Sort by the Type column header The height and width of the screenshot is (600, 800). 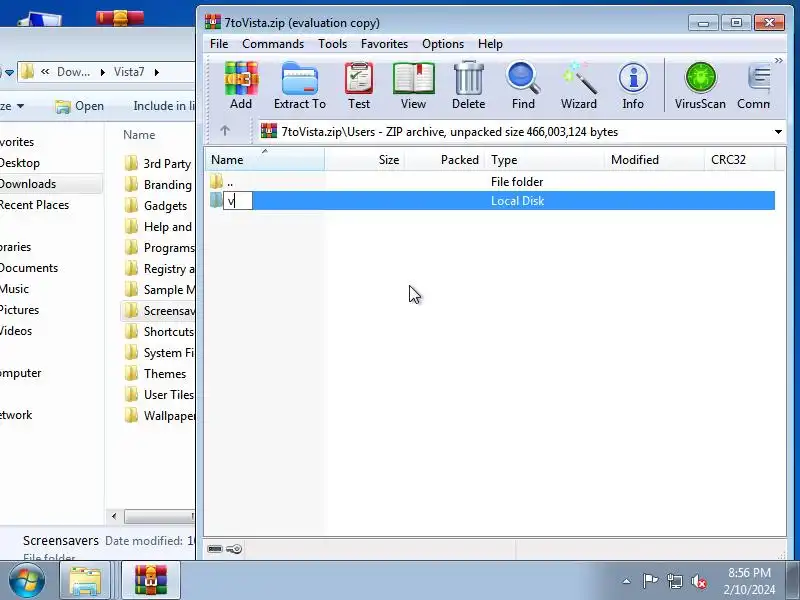pyautogui.click(x=544, y=160)
